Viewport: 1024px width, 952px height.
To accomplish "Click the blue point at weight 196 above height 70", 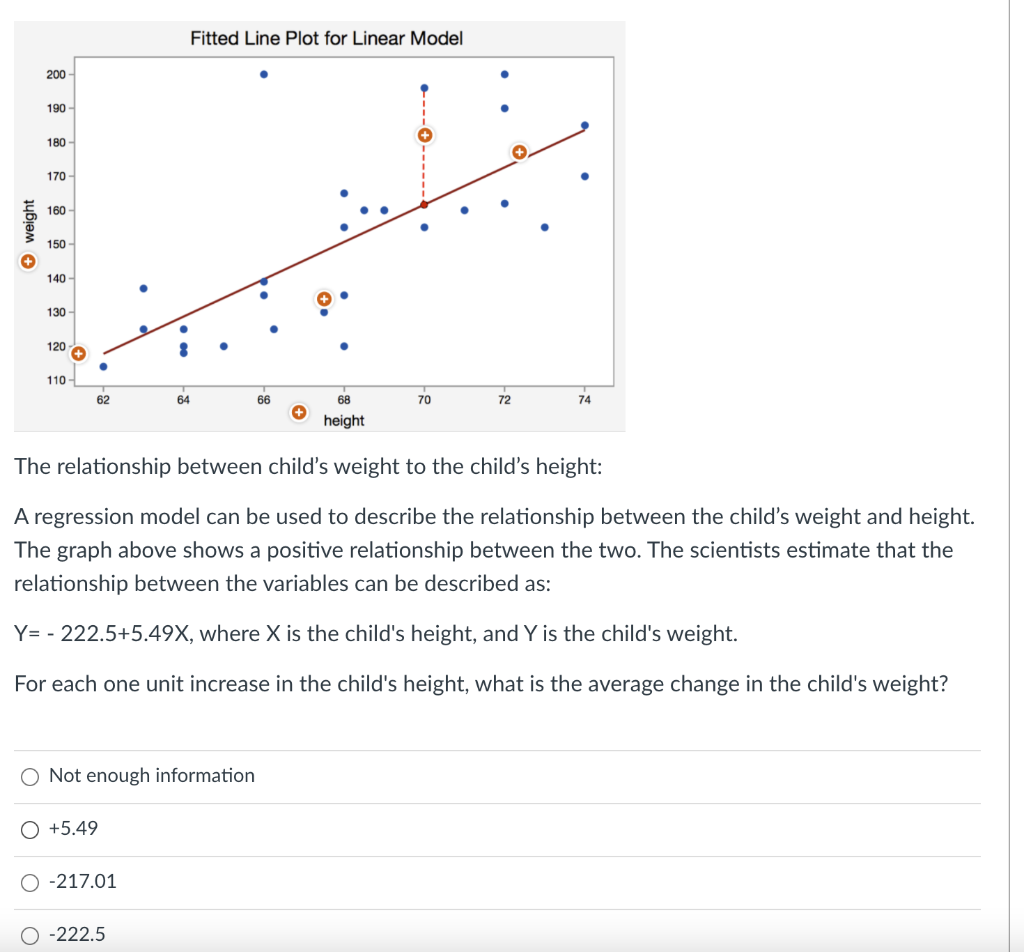I will pos(424,87).
